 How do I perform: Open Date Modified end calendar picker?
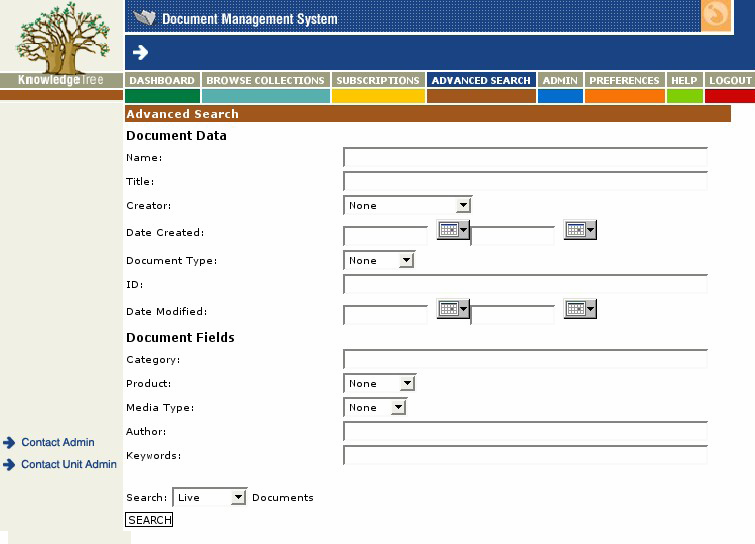coord(580,309)
